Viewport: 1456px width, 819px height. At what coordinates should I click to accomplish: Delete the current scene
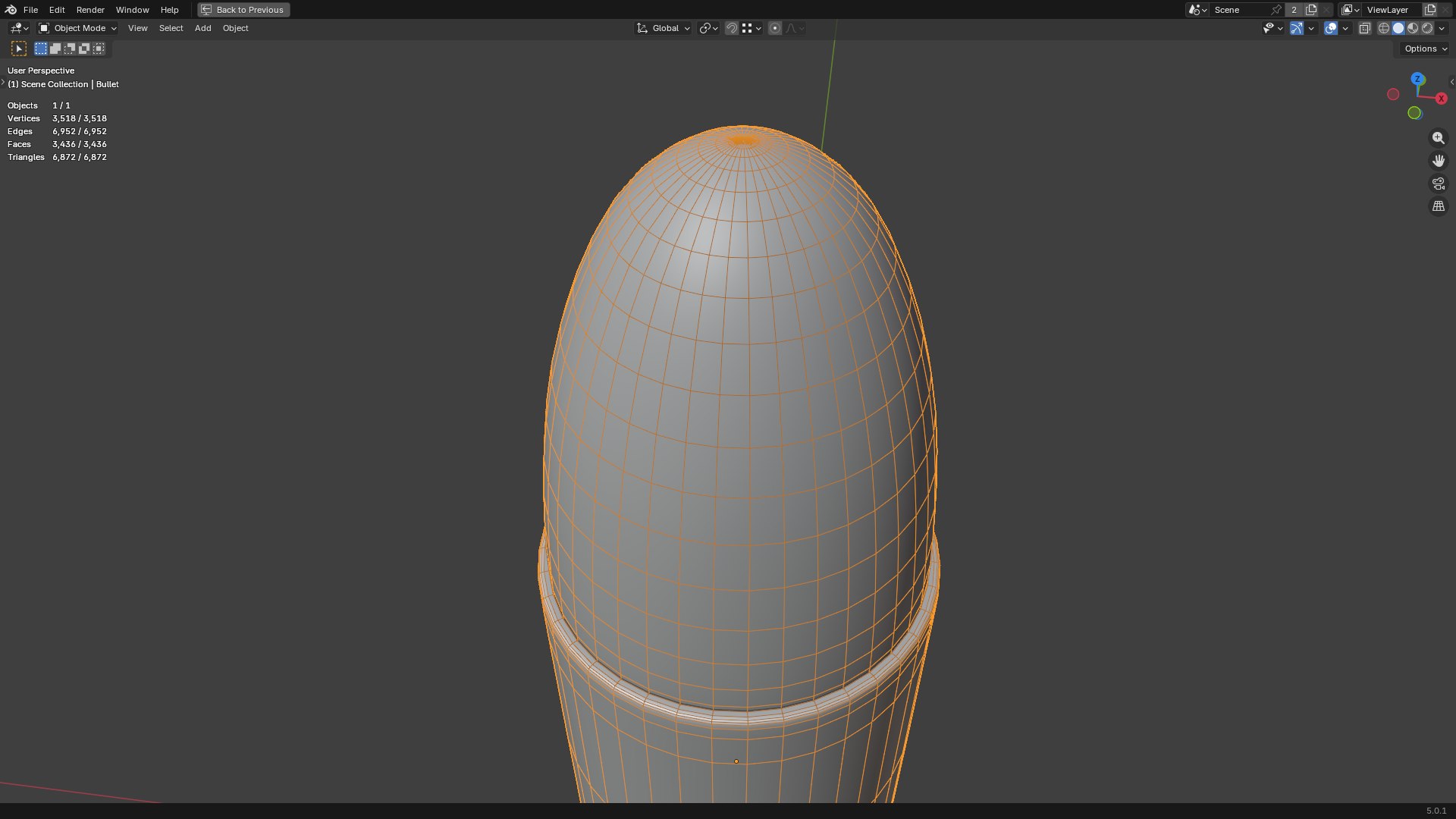[x=1326, y=10]
